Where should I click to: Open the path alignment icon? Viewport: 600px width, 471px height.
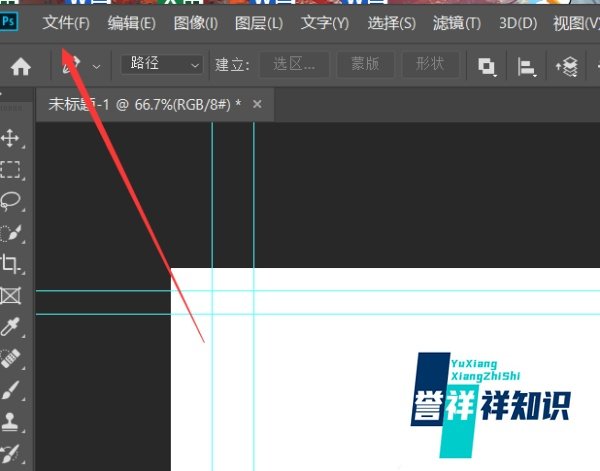526,67
